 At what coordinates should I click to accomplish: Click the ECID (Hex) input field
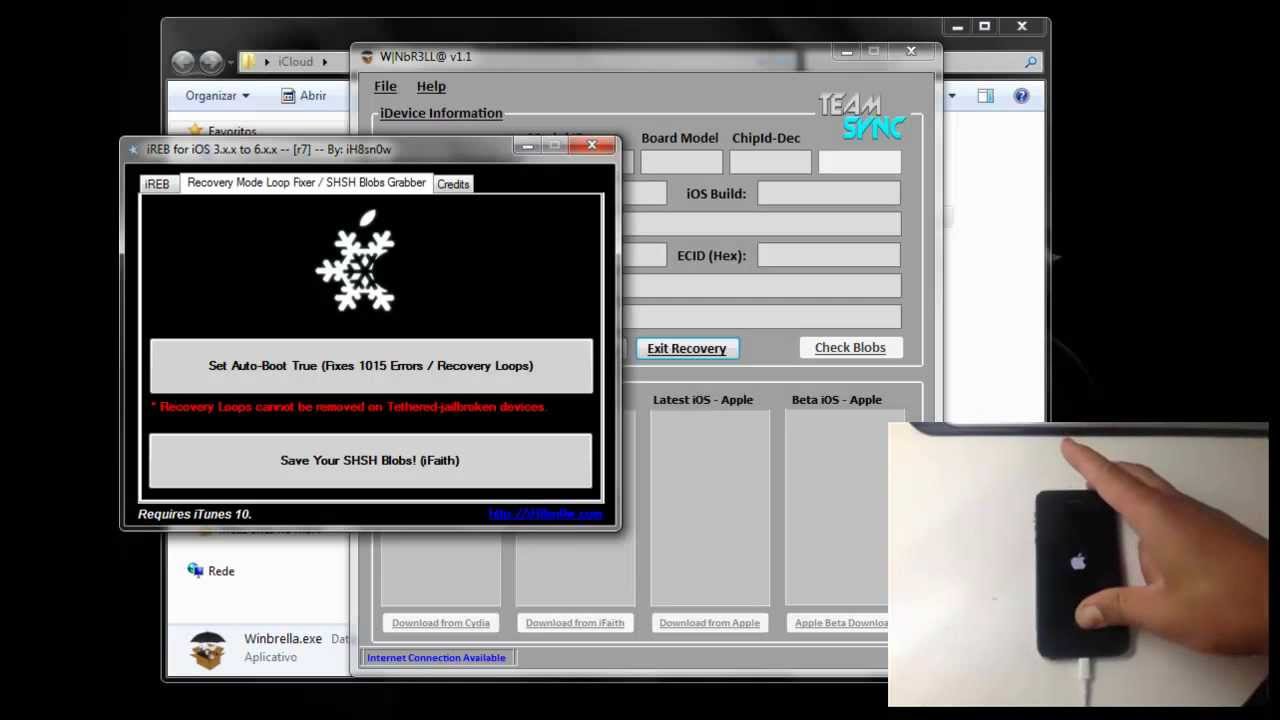click(829, 256)
